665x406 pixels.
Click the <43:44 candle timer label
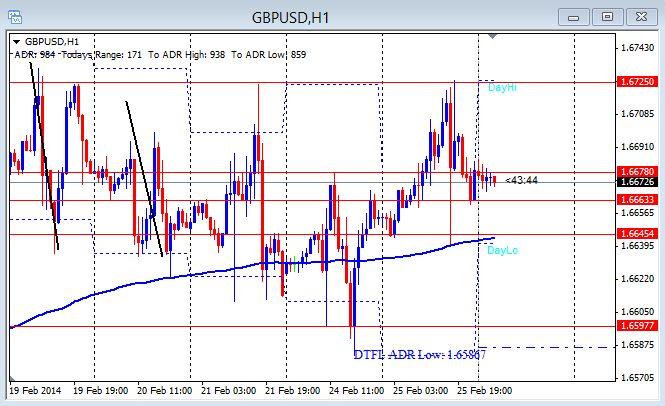point(522,181)
